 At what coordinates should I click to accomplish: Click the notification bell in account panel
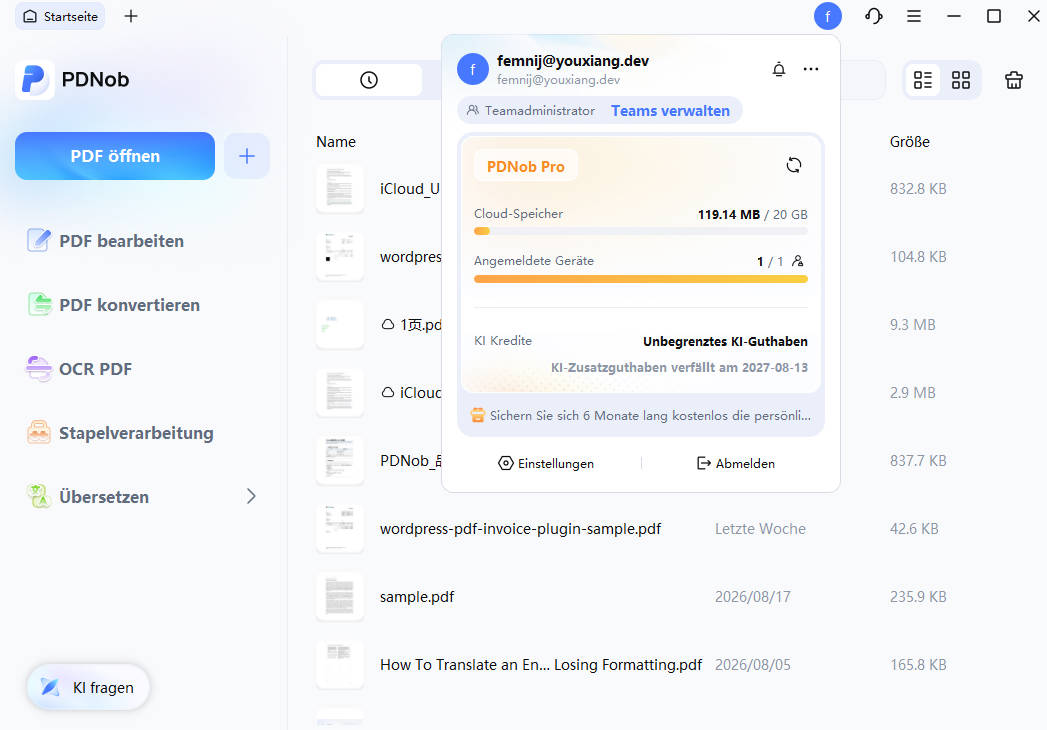[x=779, y=69]
